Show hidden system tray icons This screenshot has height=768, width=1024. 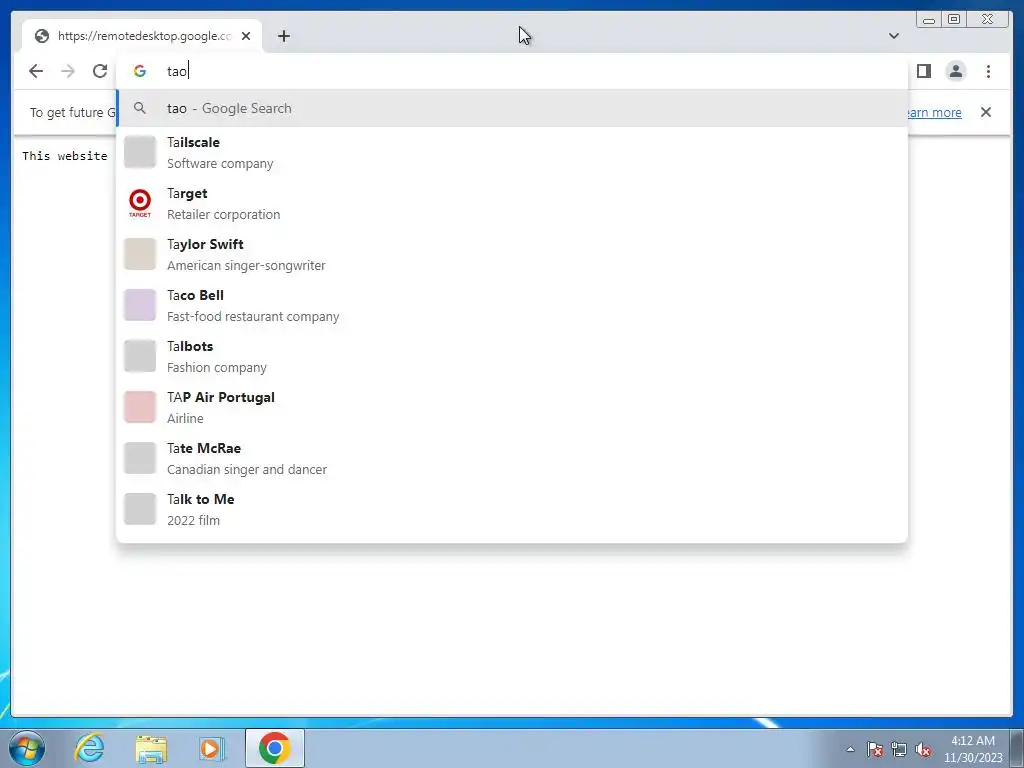(x=850, y=749)
